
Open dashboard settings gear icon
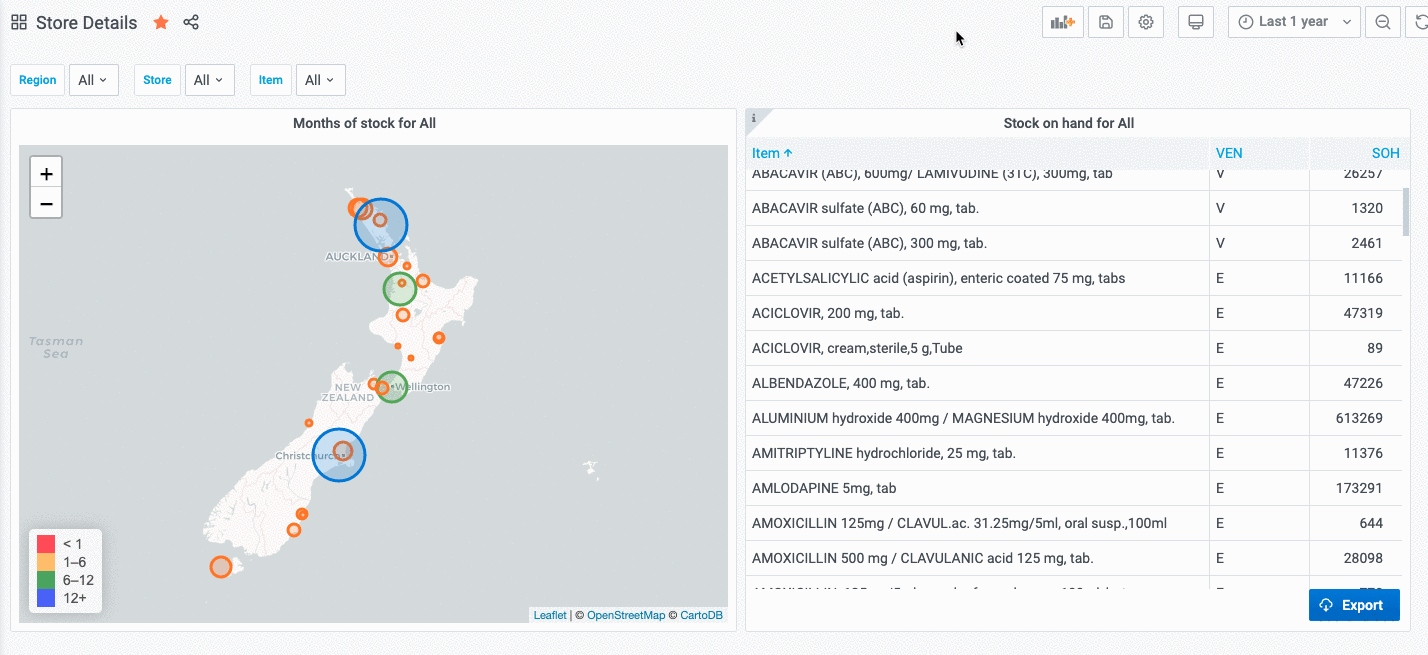[x=1146, y=22]
